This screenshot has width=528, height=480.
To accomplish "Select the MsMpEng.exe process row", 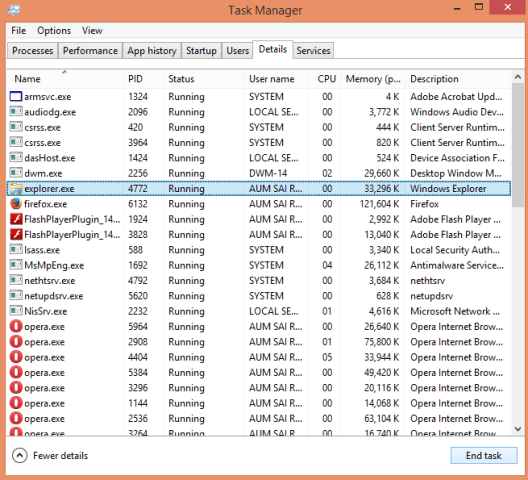I will tap(259, 265).
